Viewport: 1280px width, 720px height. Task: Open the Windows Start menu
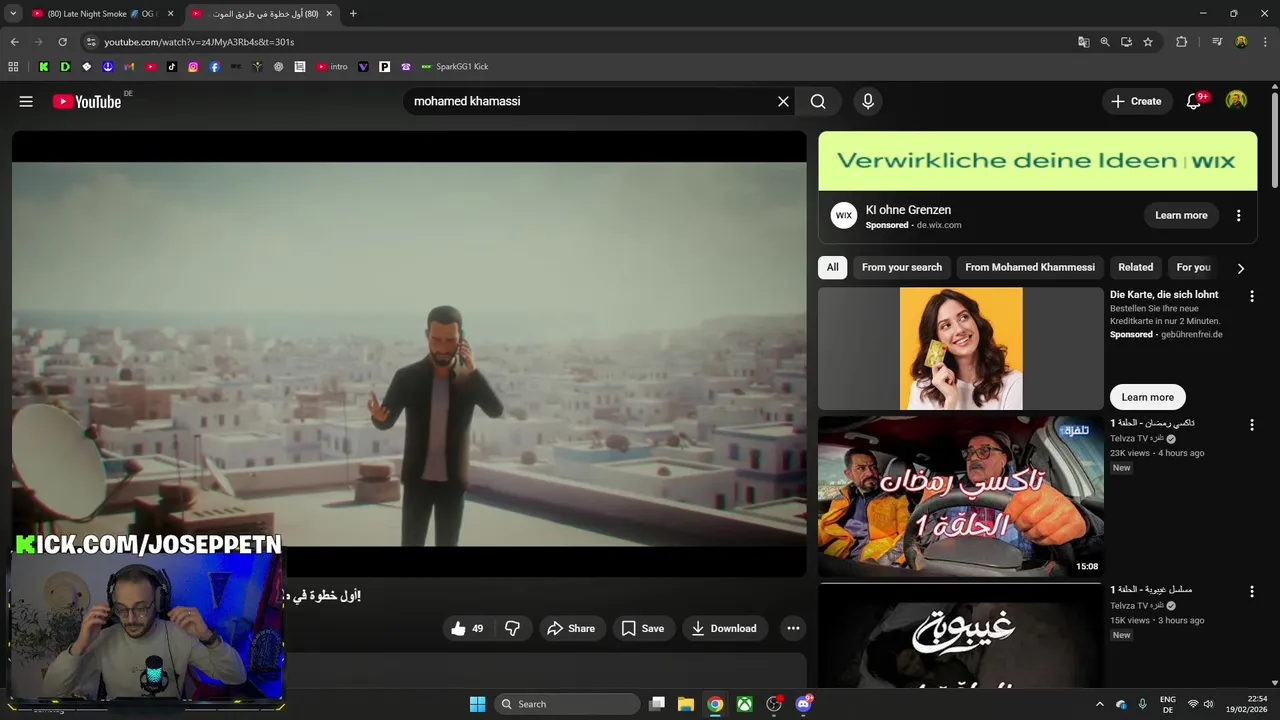(x=477, y=704)
